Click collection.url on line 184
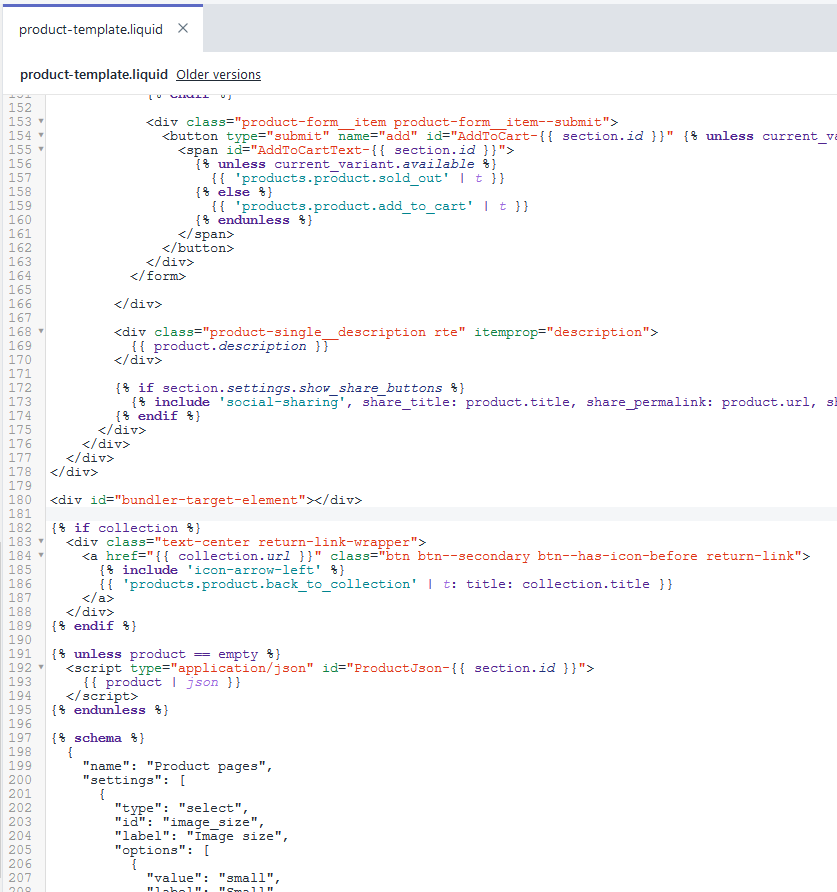Image resolution: width=837 pixels, height=892 pixels. point(234,556)
